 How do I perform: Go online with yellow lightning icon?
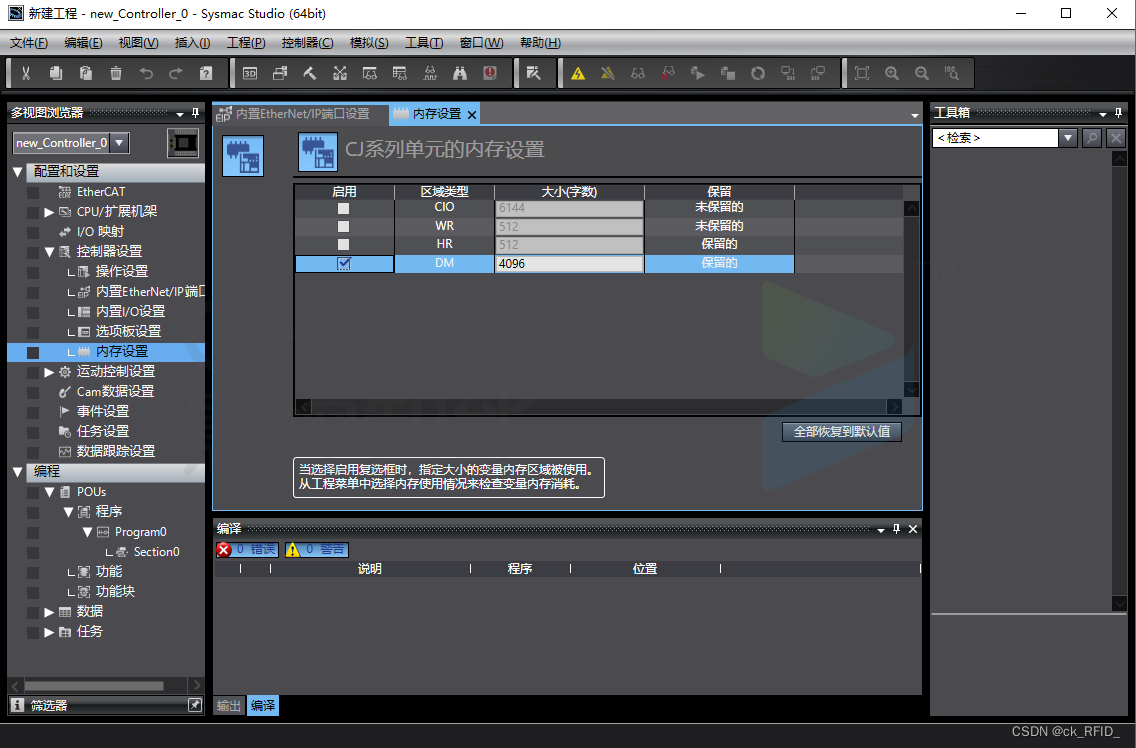pos(577,73)
